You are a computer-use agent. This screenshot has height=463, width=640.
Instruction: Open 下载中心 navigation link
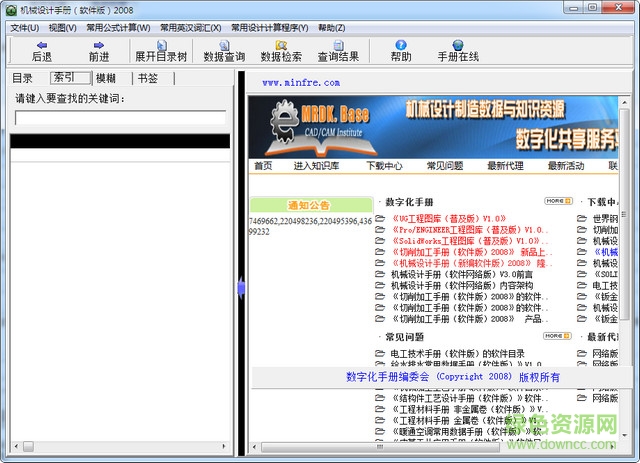click(x=384, y=165)
